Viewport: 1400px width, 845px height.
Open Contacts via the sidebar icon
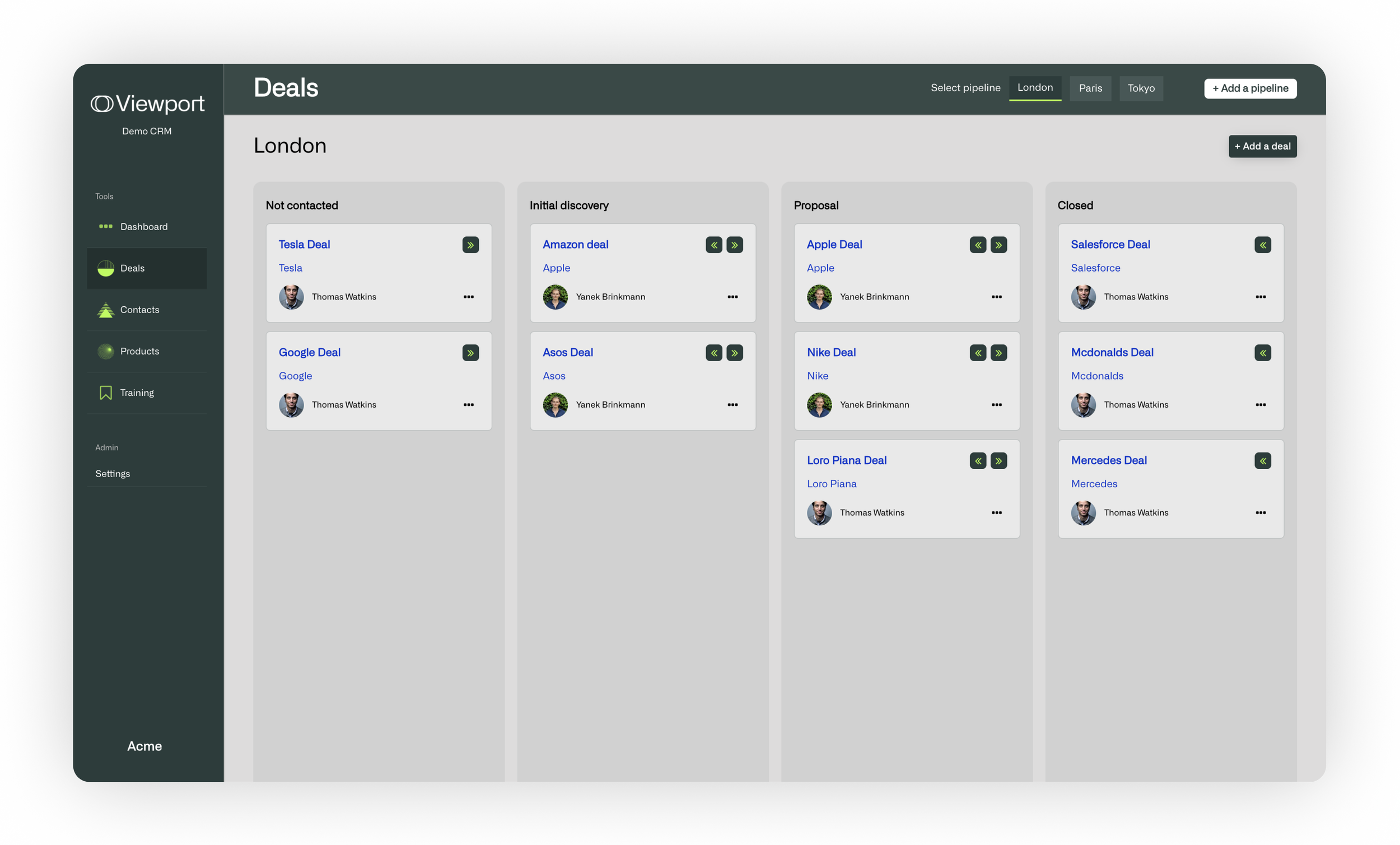(x=106, y=310)
